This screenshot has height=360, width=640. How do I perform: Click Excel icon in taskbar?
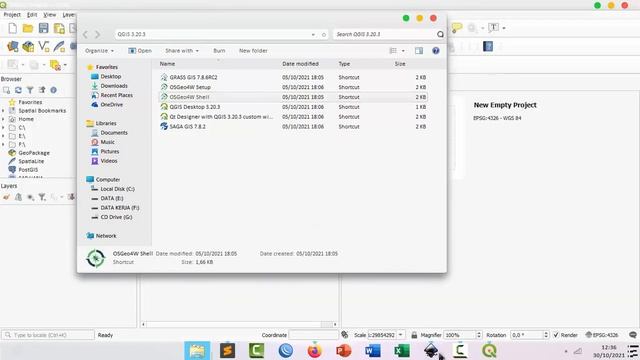[x=402, y=351]
